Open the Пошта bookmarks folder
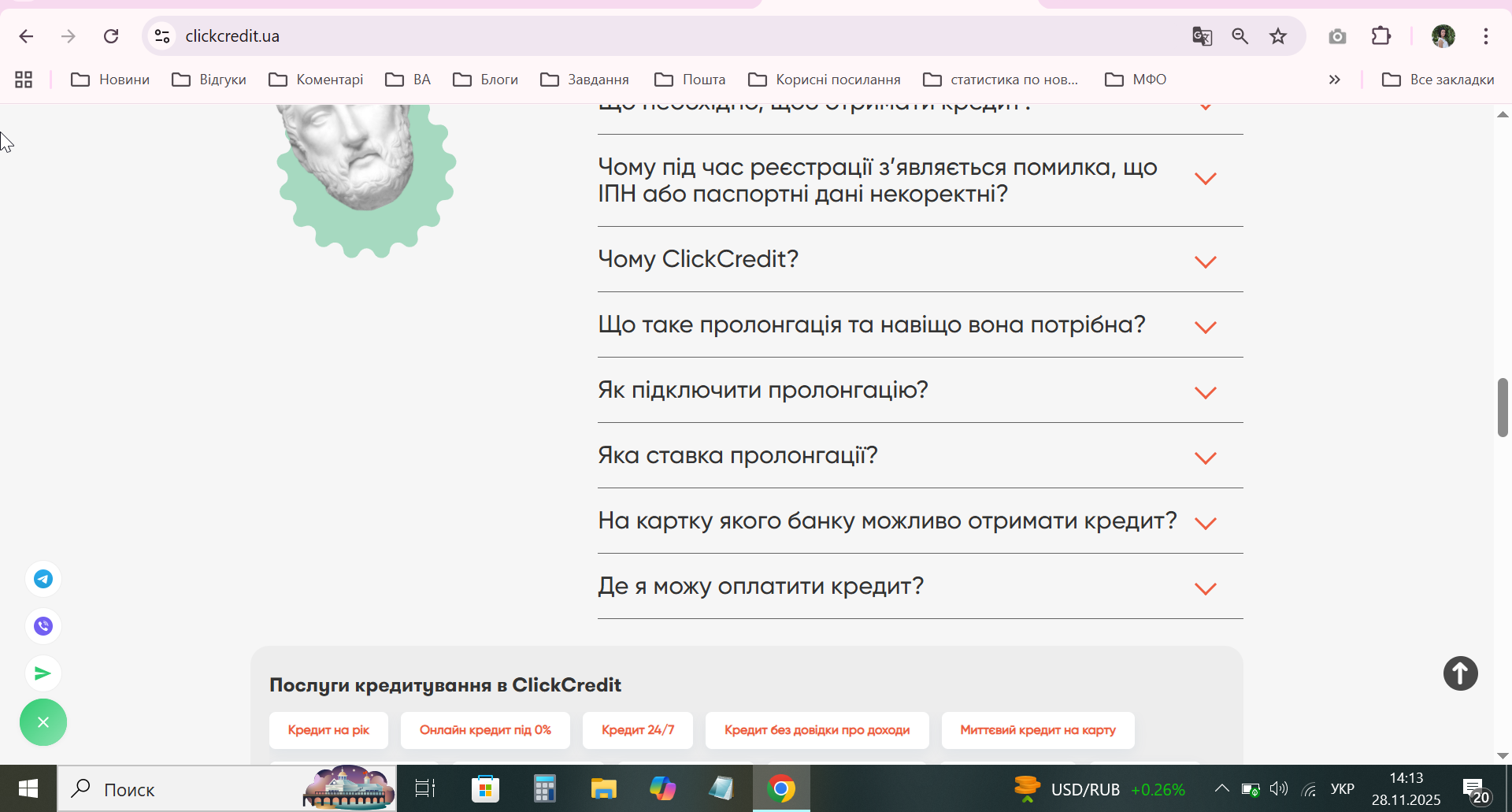Viewport: 1512px width, 812px height. click(690, 80)
